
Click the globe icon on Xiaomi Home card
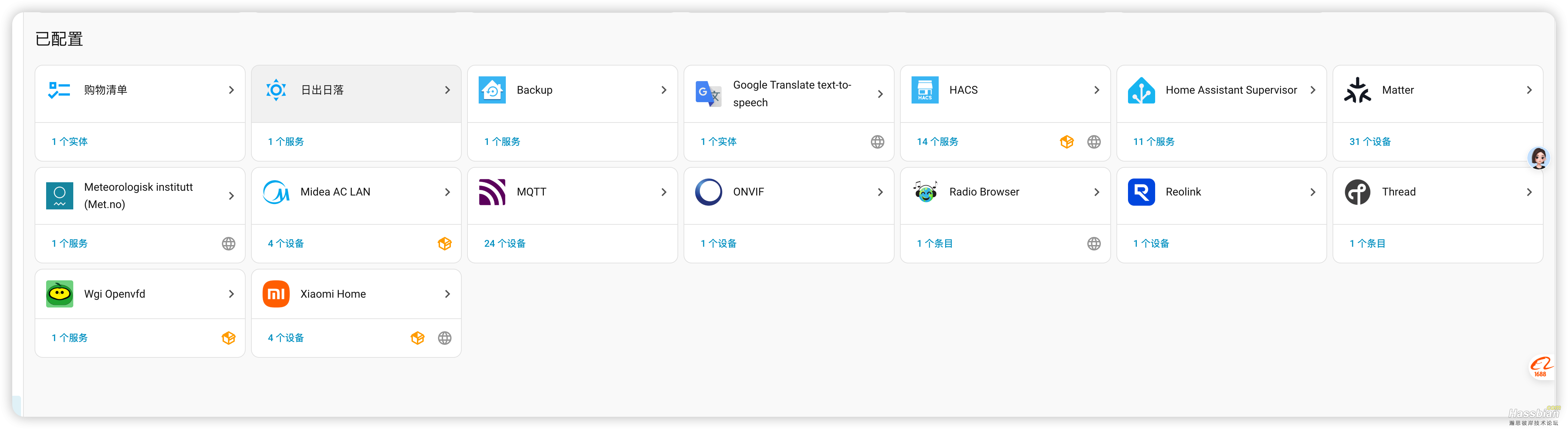coord(445,338)
